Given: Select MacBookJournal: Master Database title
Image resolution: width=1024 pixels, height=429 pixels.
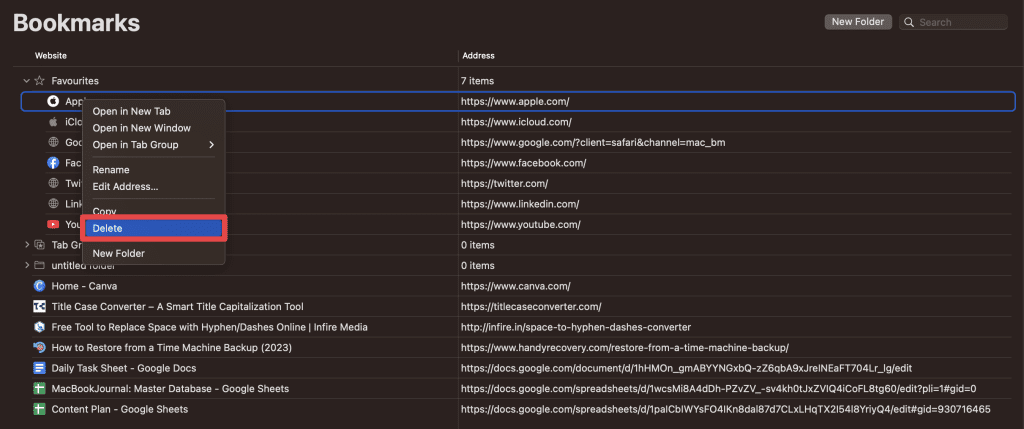Looking at the screenshot, I should coord(170,389).
